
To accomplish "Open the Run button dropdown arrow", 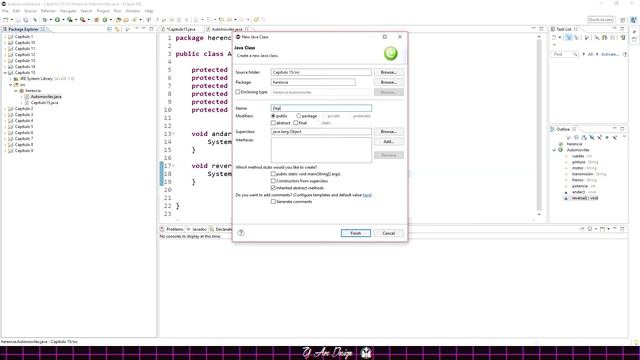I will [x=63, y=20].
